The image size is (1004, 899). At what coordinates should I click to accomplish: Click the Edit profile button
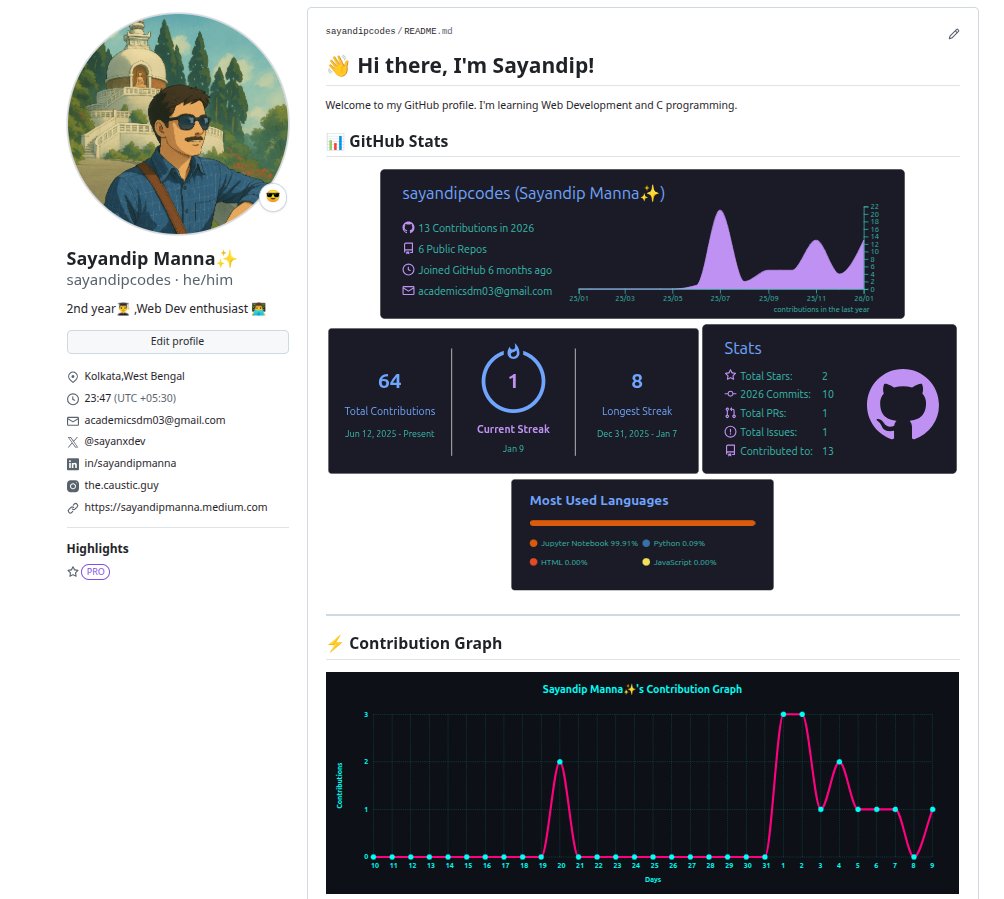click(177, 341)
